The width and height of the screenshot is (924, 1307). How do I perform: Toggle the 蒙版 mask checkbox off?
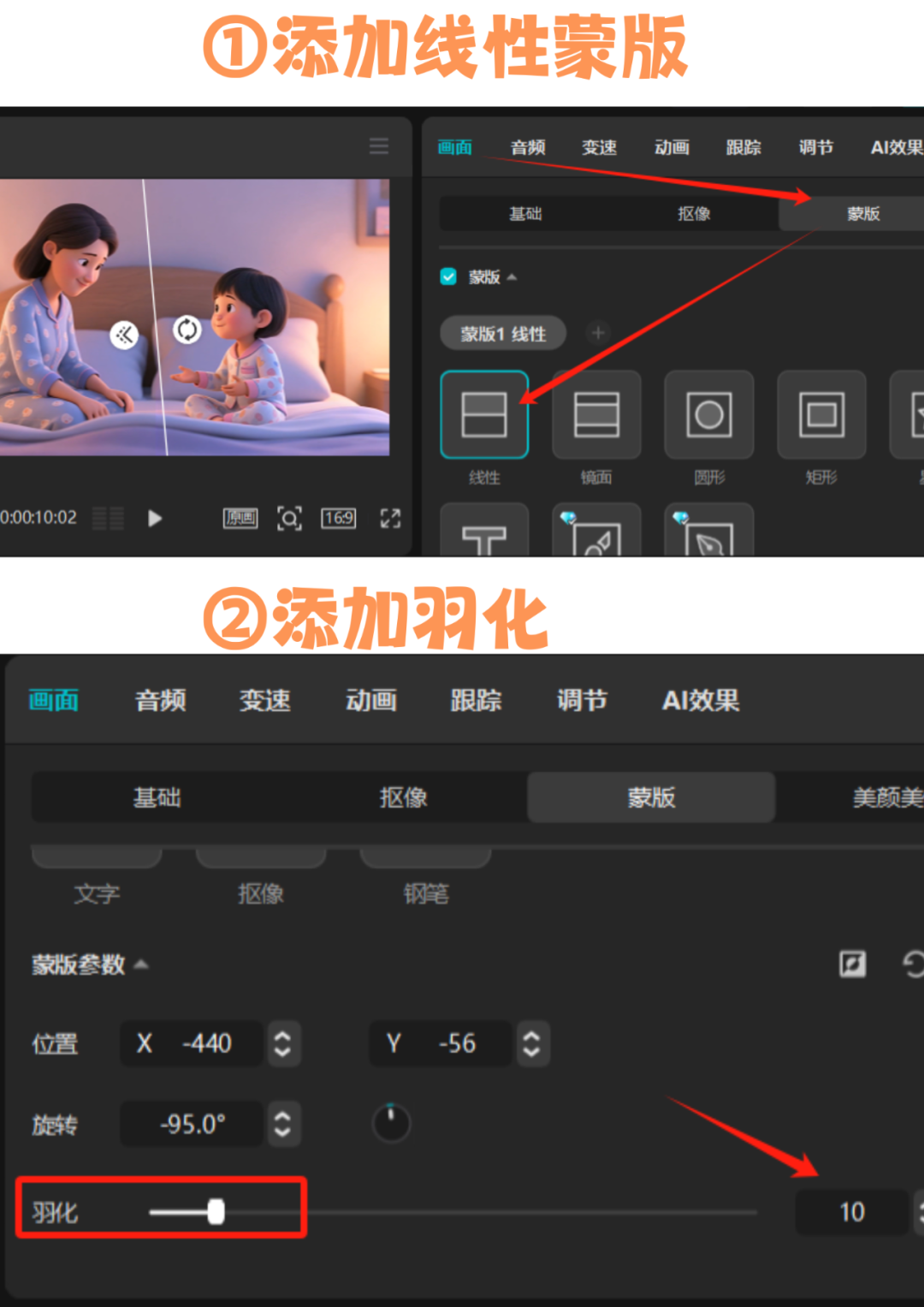448,276
